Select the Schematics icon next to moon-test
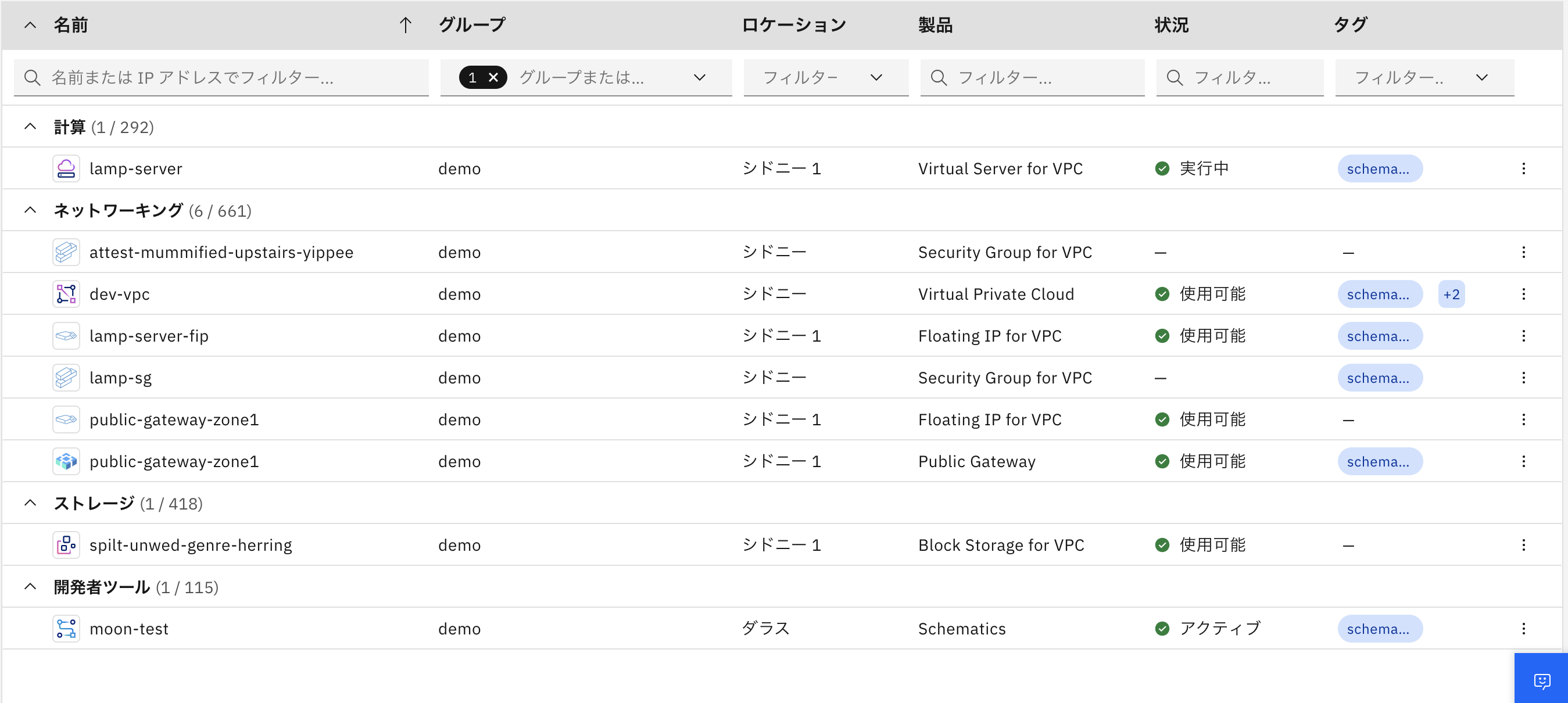The image size is (1568, 703). [x=66, y=628]
